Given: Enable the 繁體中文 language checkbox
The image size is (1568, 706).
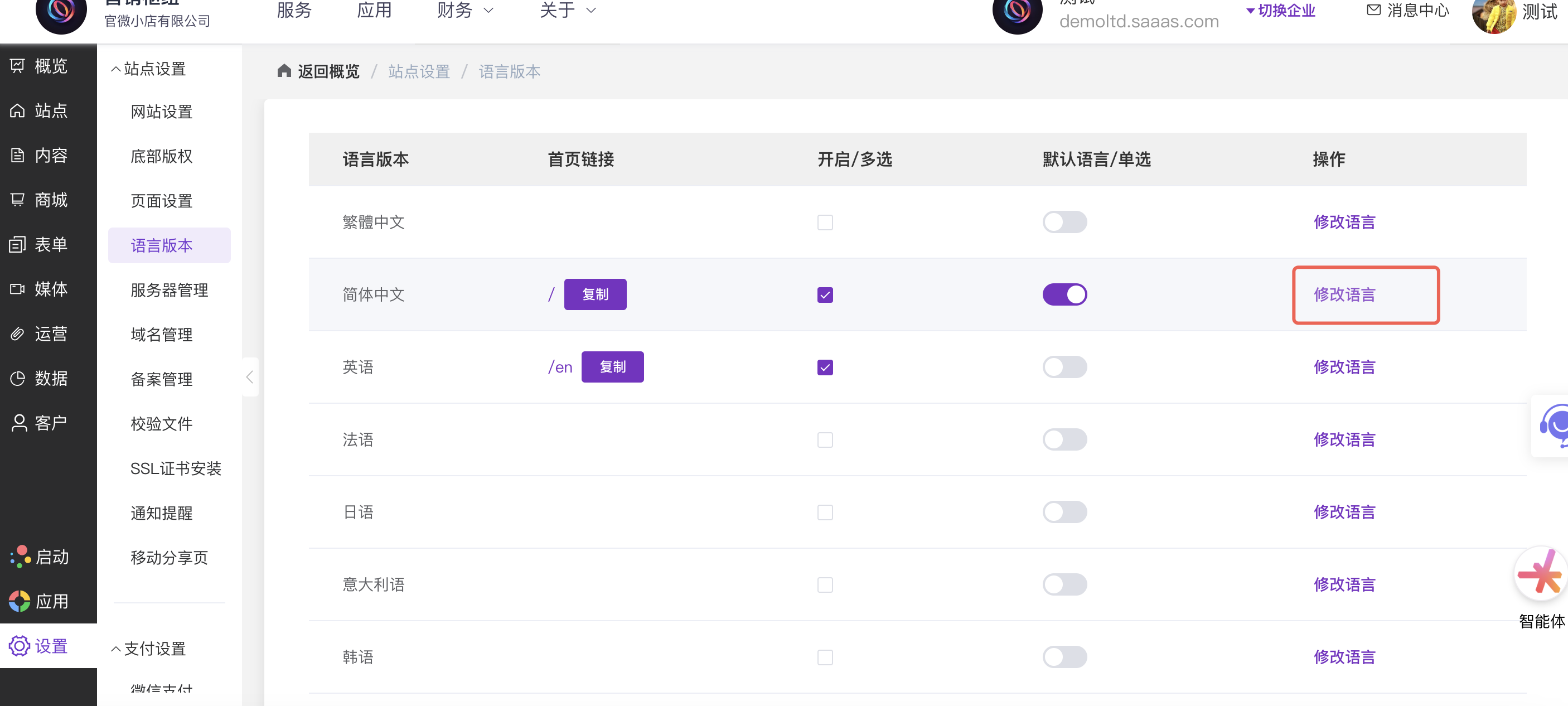Looking at the screenshot, I should tap(825, 222).
